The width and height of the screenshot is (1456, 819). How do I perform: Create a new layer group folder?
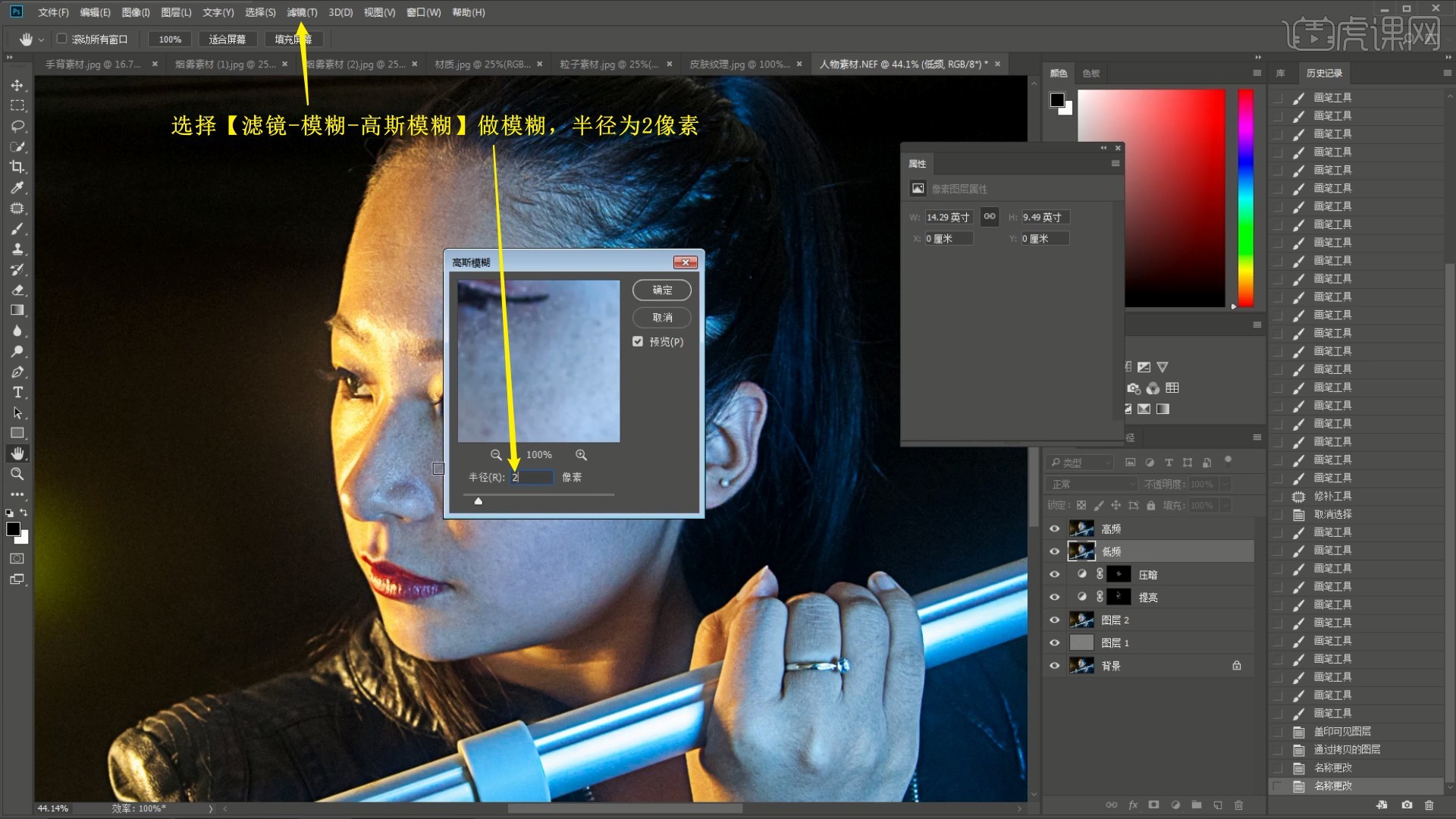coord(1197,805)
